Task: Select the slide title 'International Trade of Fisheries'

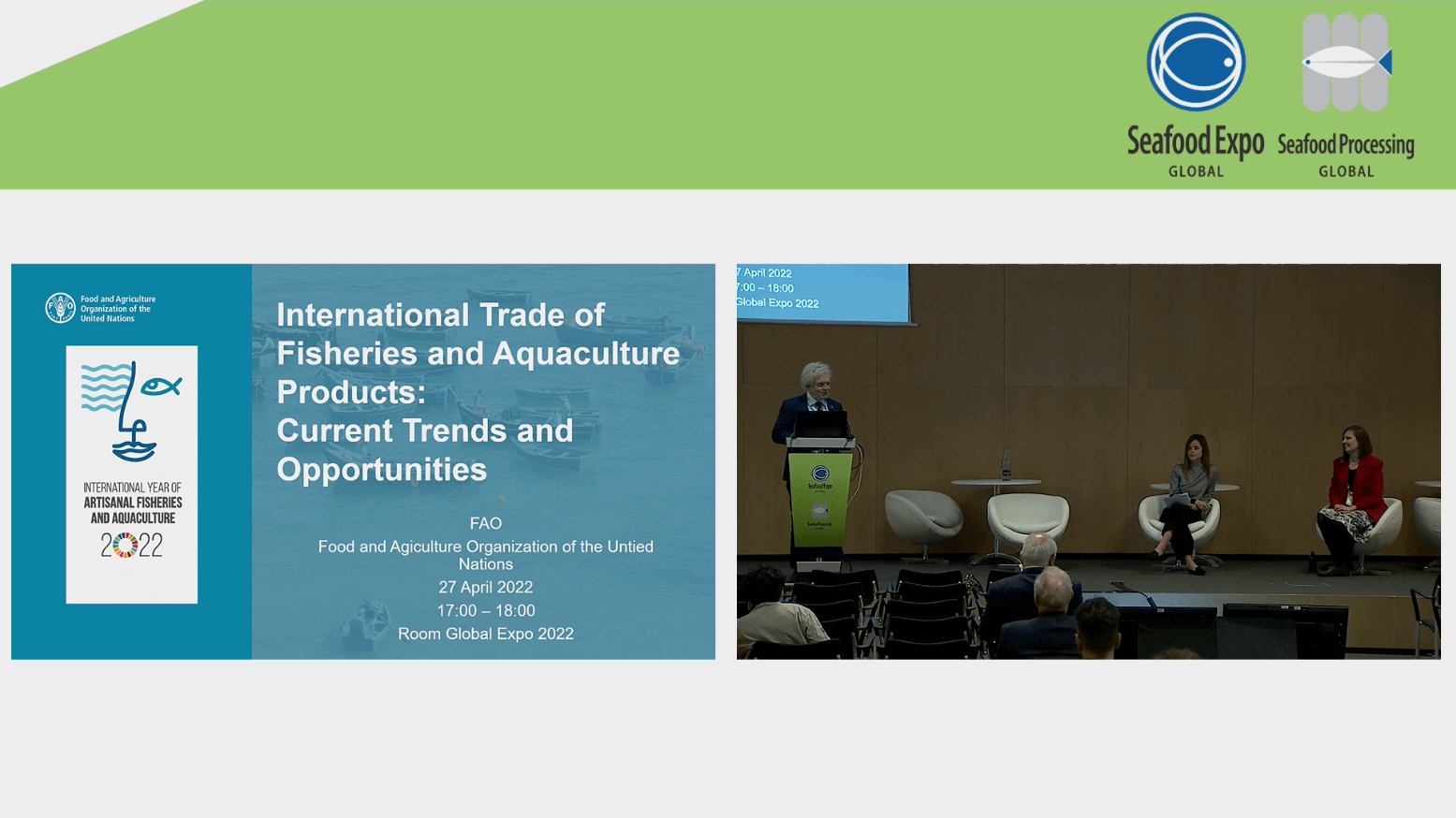Action: (x=478, y=391)
